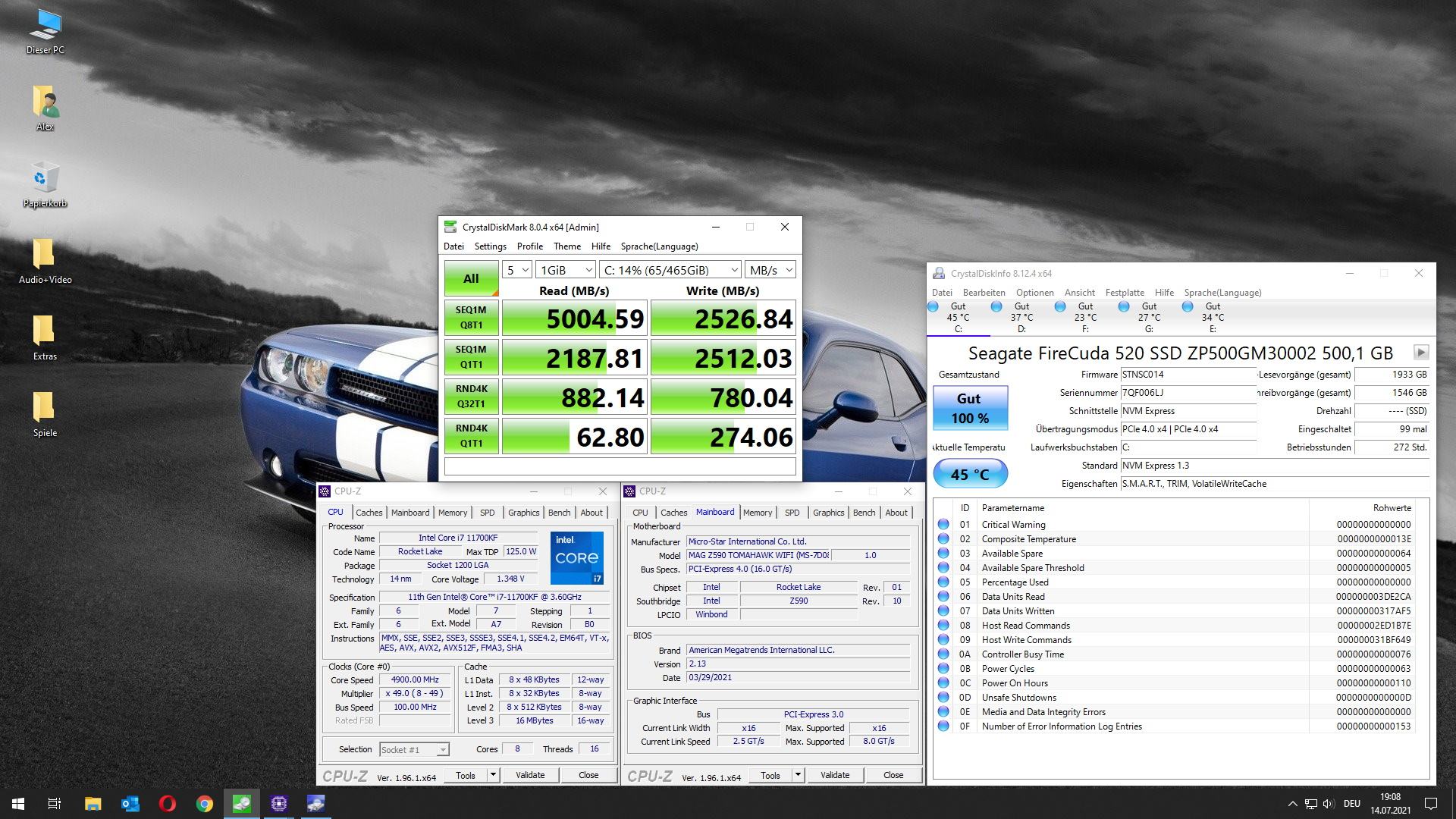The image size is (1456, 819).
Task: Open File Explorer from taskbar
Action: pos(93,804)
